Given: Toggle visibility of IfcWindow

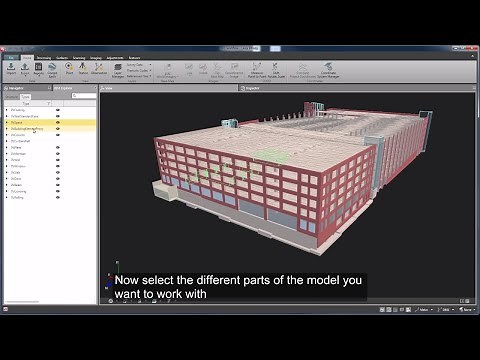Looking at the screenshot, I should (x=58, y=166).
